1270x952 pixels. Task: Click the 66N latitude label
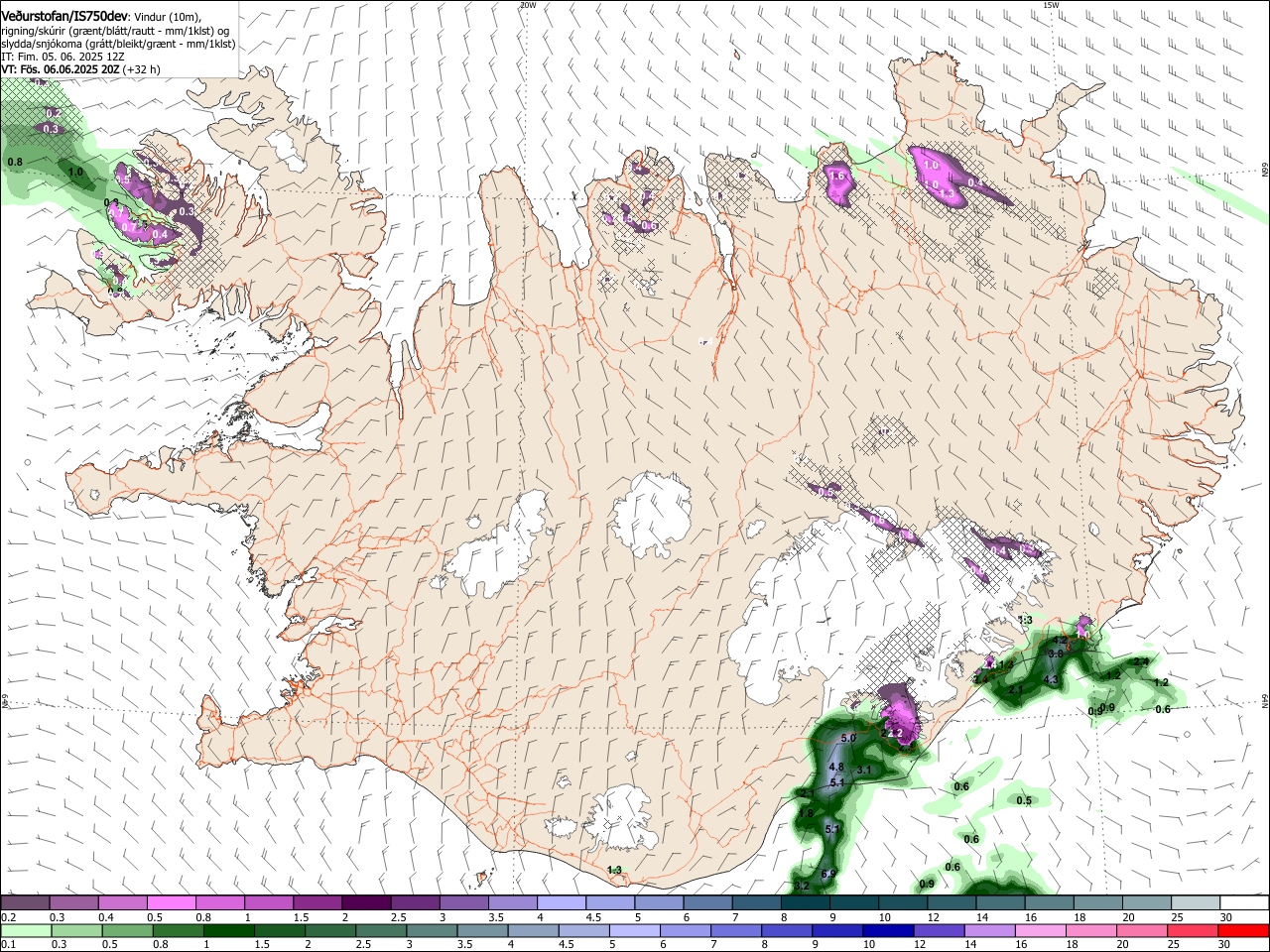click(1265, 171)
